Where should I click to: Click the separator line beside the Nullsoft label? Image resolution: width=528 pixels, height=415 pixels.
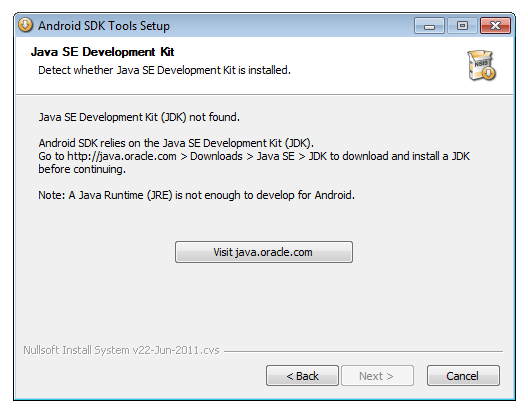tap(363, 351)
